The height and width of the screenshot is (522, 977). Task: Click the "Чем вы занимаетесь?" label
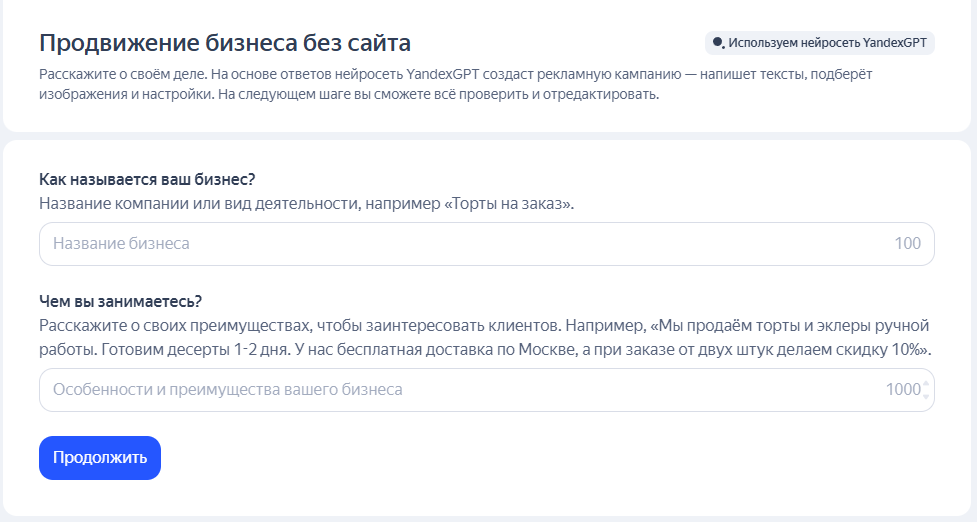[120, 301]
